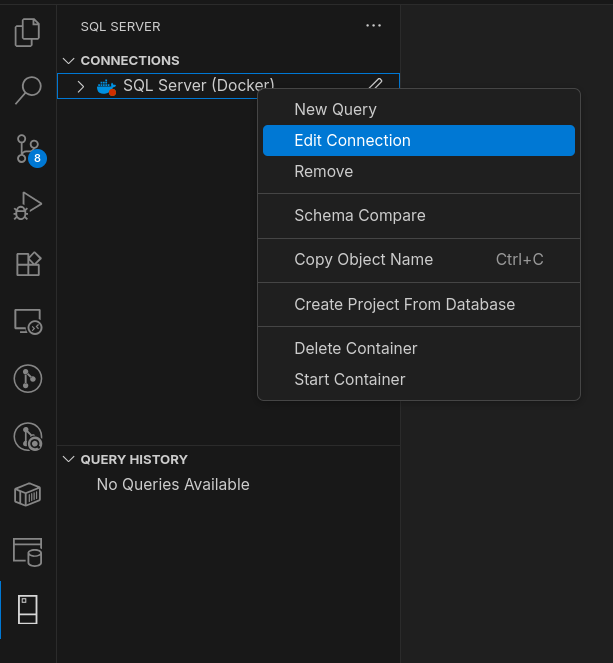Open the SQL Server panel's more actions menu

pyautogui.click(x=373, y=26)
